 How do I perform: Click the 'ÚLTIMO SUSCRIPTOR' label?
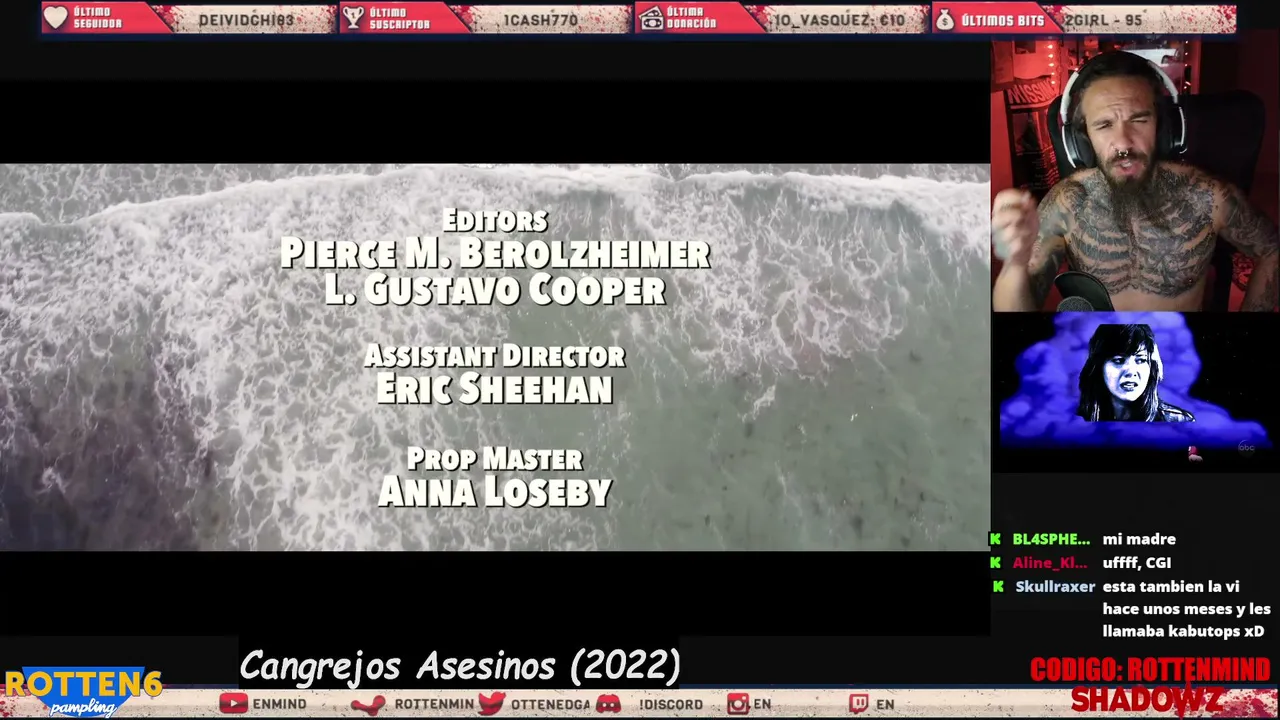[x=399, y=18]
